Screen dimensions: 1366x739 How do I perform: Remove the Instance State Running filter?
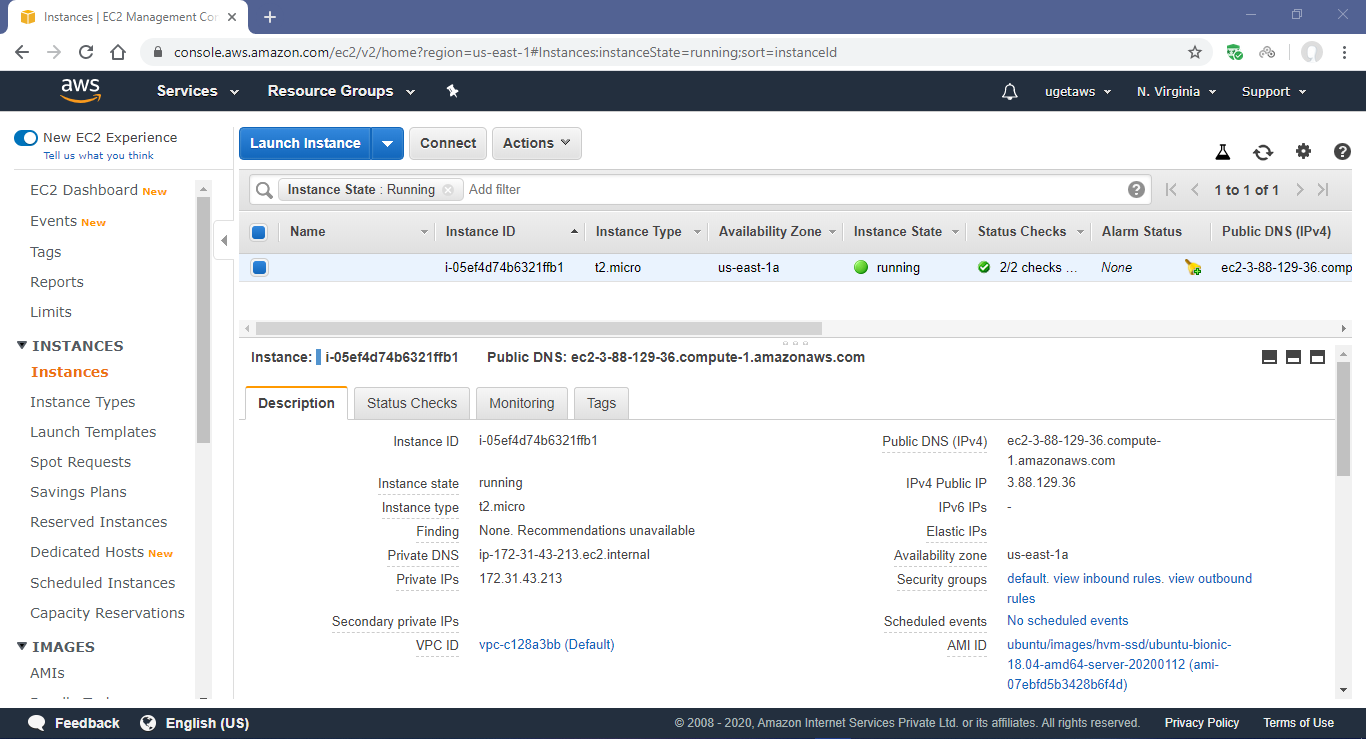tap(447, 189)
